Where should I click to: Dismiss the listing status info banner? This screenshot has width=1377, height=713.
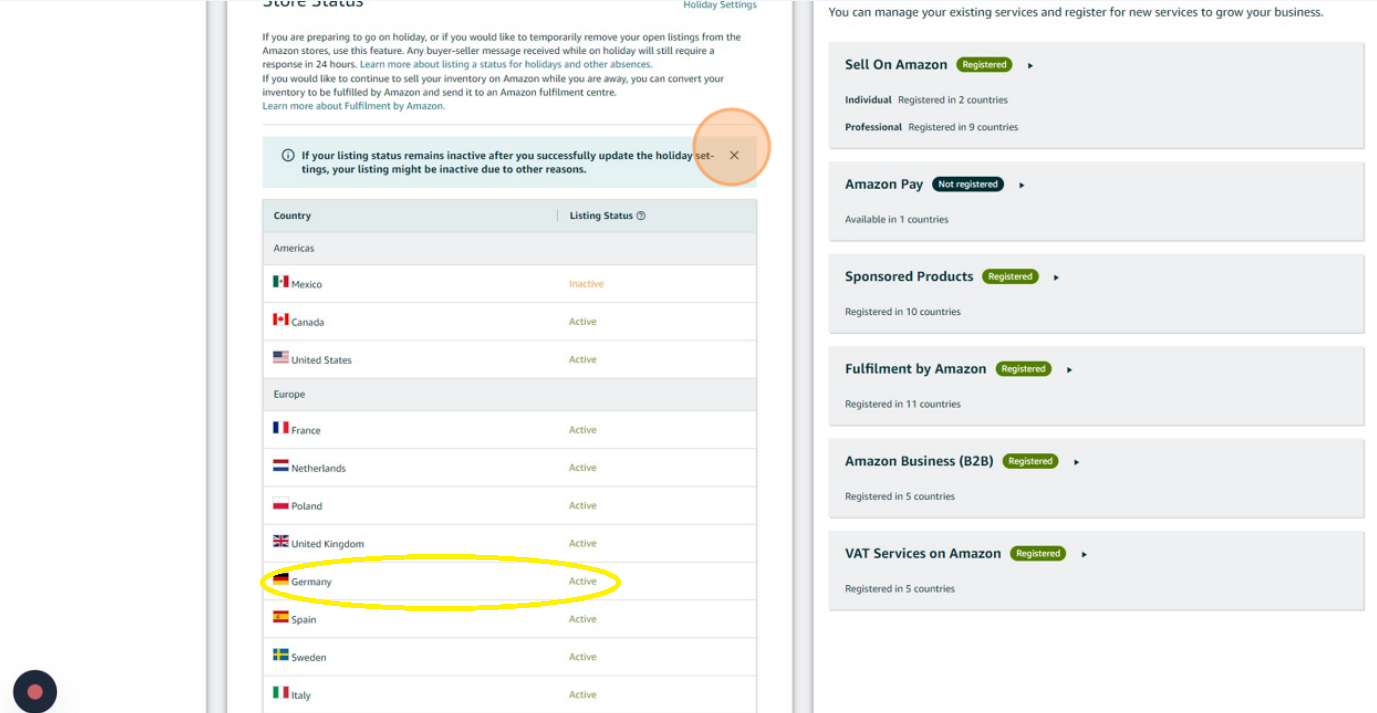click(x=734, y=156)
